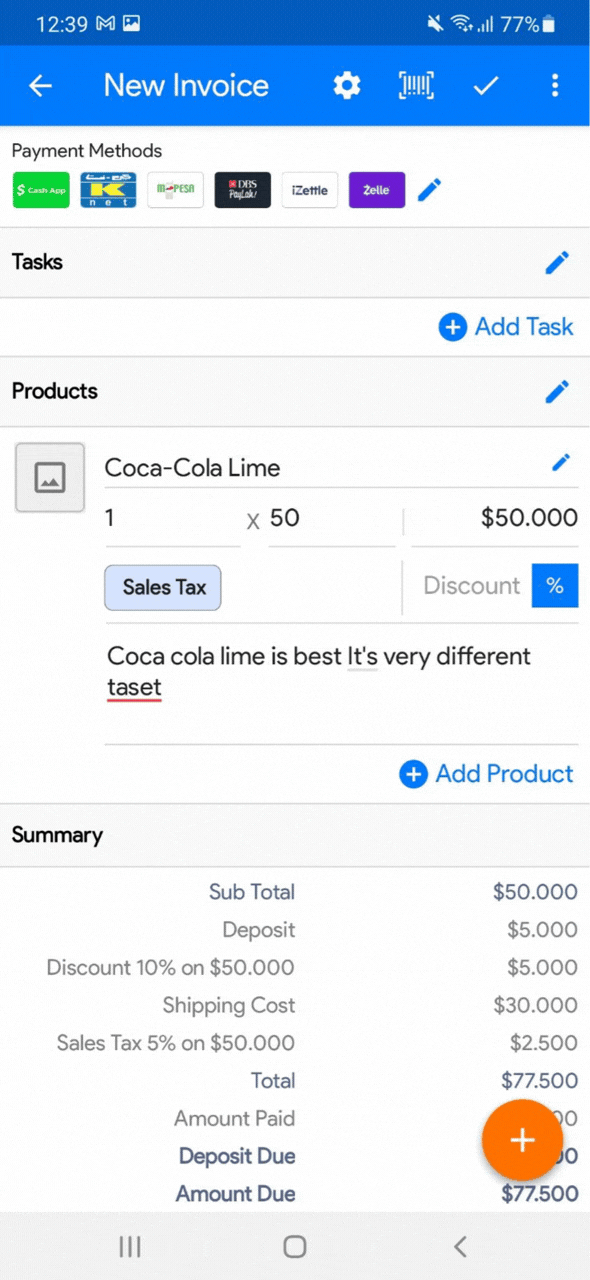Switch discount to percentage mode
Image resolution: width=590 pixels, height=1280 pixels.
[556, 586]
